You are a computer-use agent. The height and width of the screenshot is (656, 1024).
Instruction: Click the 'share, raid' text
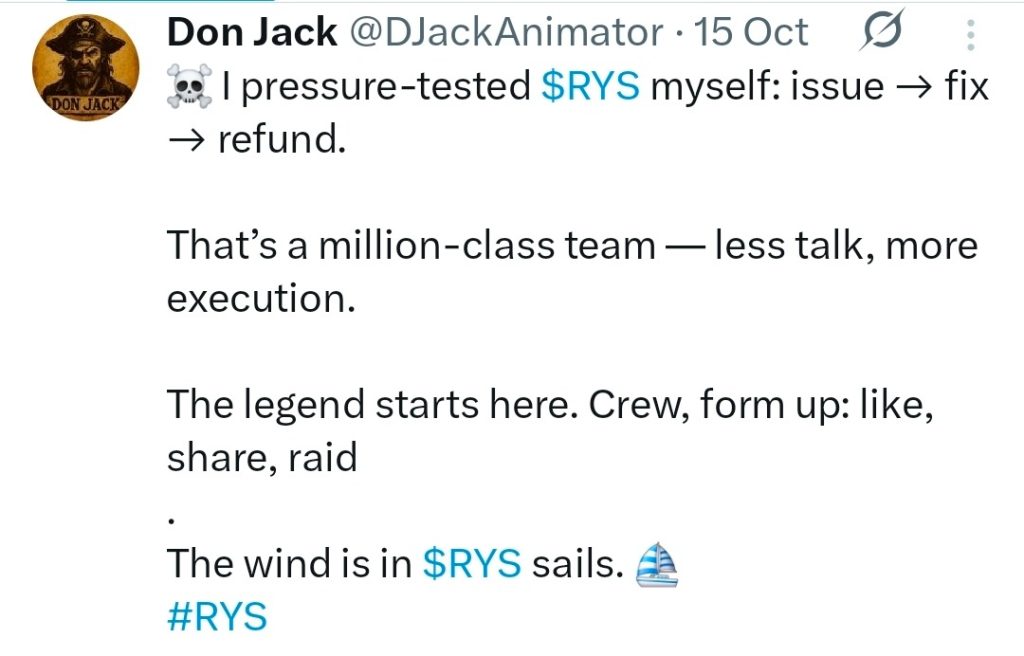click(x=262, y=458)
